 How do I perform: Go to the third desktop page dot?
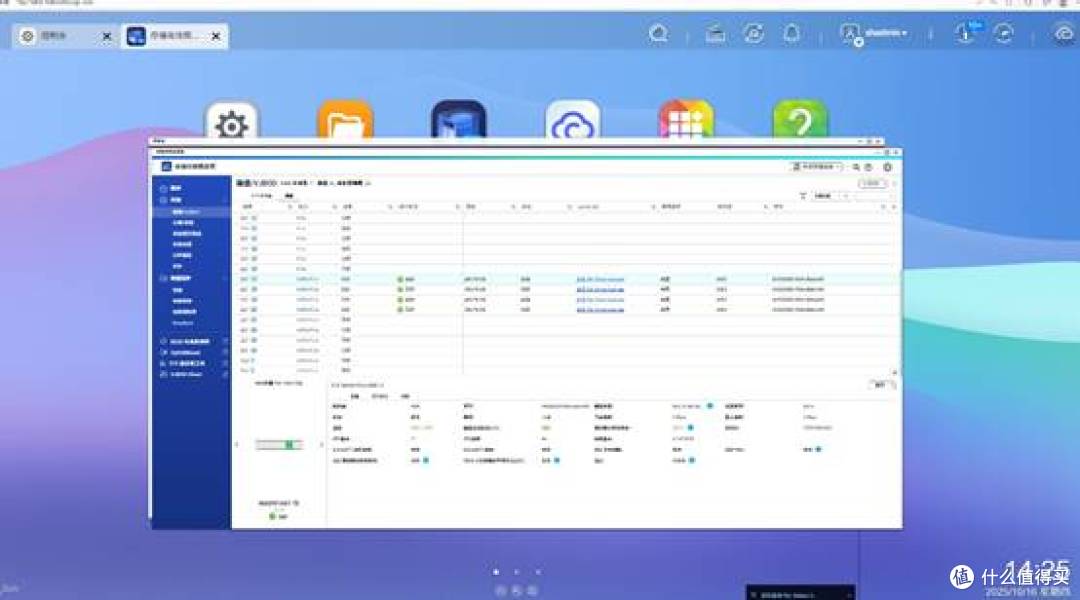pos(538,572)
